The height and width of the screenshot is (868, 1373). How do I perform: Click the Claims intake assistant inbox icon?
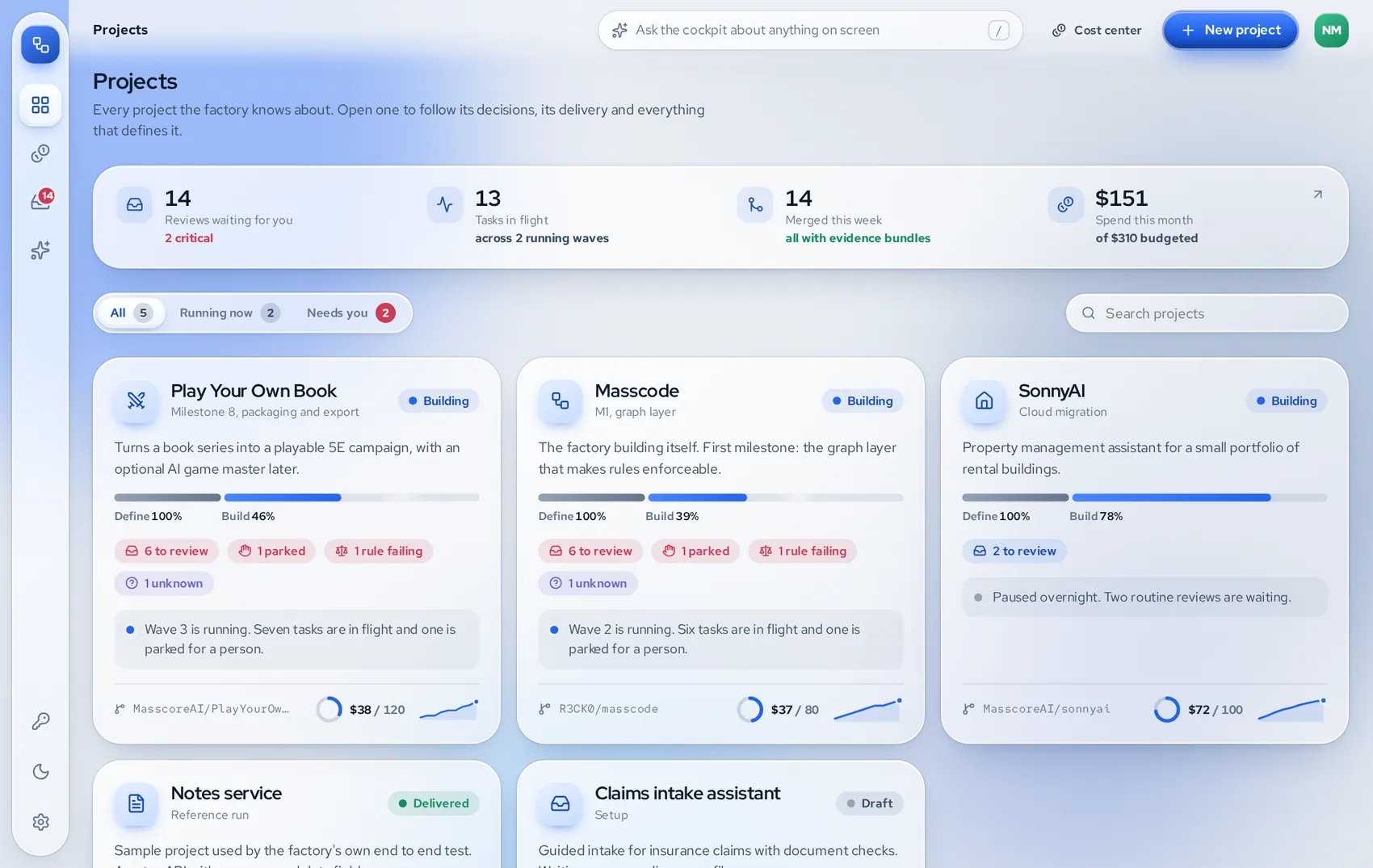(560, 803)
